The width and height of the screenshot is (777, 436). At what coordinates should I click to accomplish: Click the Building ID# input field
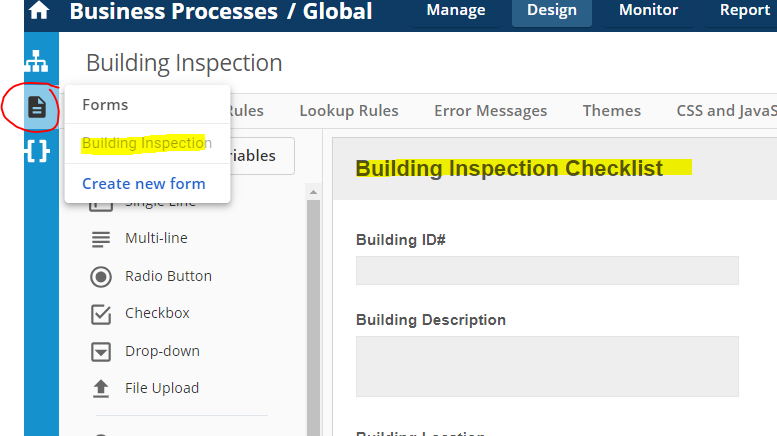pos(547,271)
